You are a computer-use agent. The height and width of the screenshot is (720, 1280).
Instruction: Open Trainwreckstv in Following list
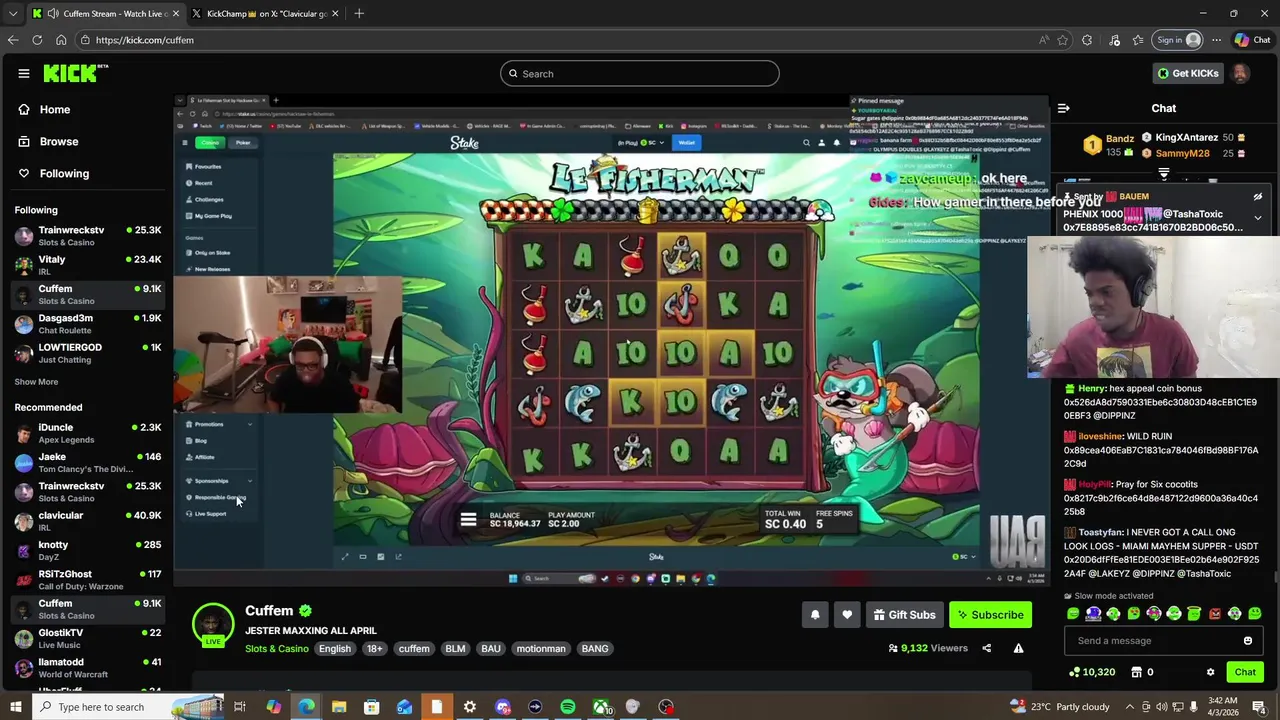[87, 235]
